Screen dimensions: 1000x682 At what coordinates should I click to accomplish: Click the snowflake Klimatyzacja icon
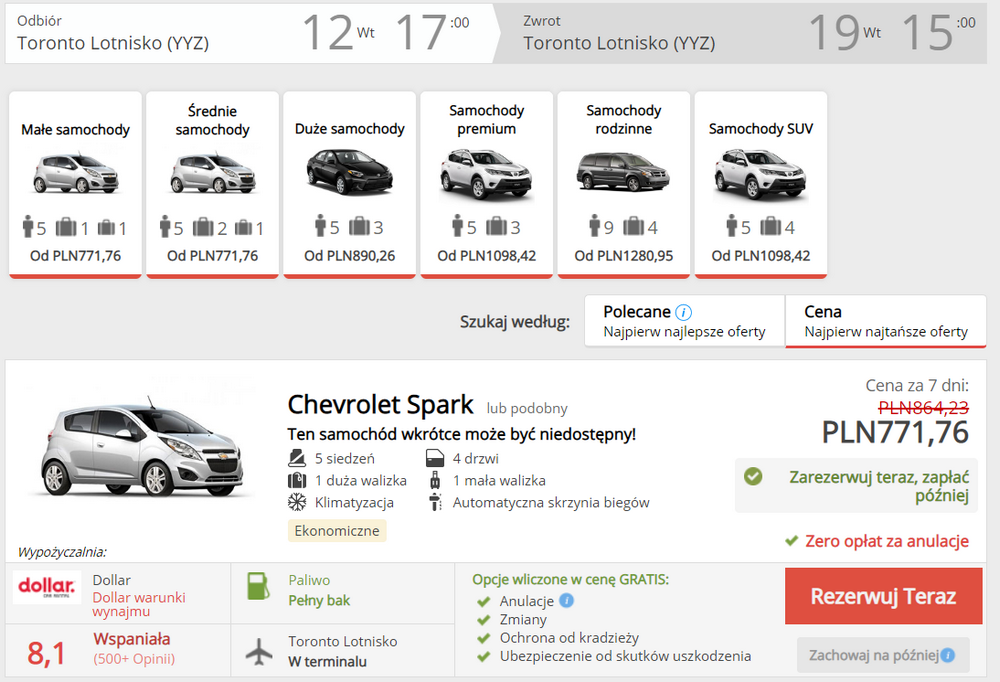tap(297, 502)
